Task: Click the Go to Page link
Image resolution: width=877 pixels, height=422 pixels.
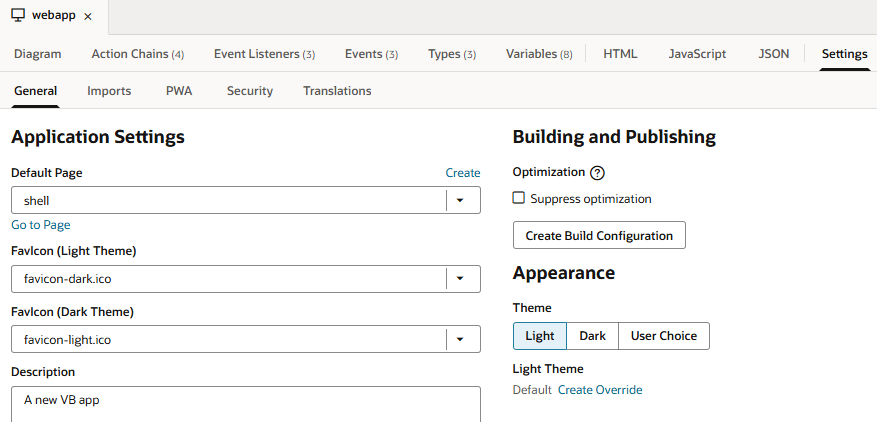Action: point(40,225)
